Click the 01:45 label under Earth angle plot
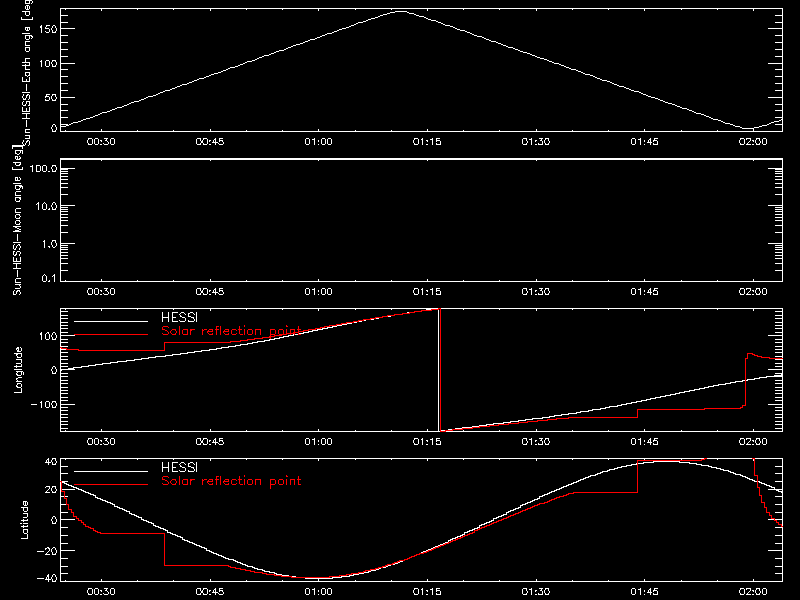 (x=644, y=142)
